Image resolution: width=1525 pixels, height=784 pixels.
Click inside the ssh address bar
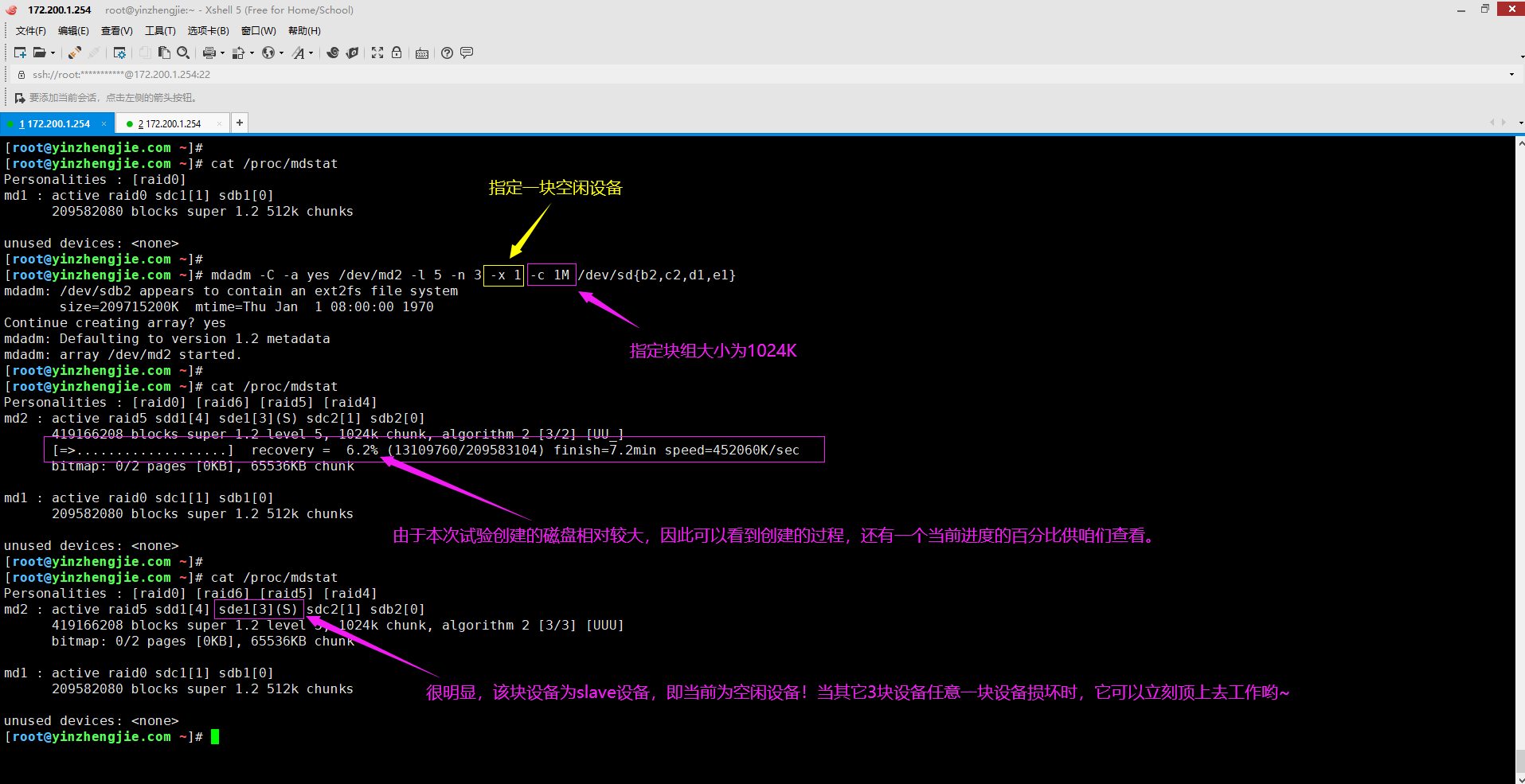pyautogui.click(x=319, y=74)
